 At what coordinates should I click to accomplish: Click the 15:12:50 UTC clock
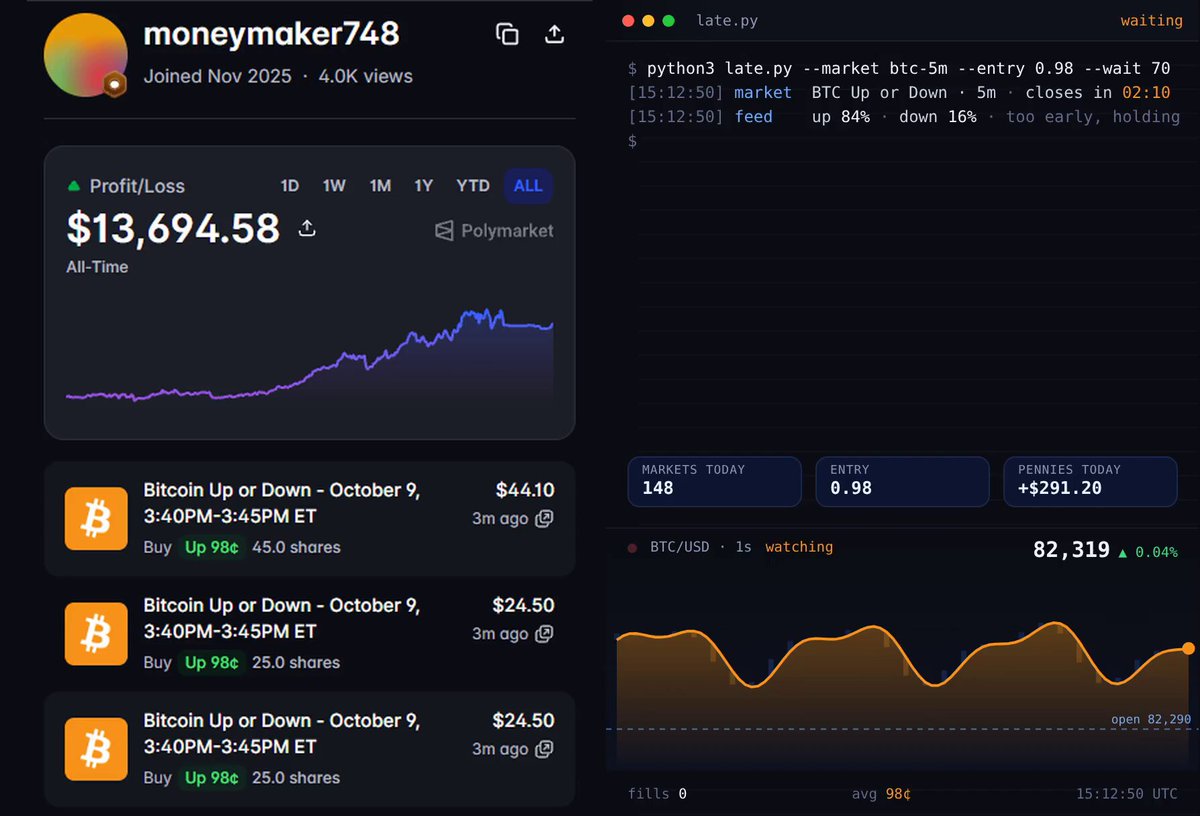(x=1127, y=794)
